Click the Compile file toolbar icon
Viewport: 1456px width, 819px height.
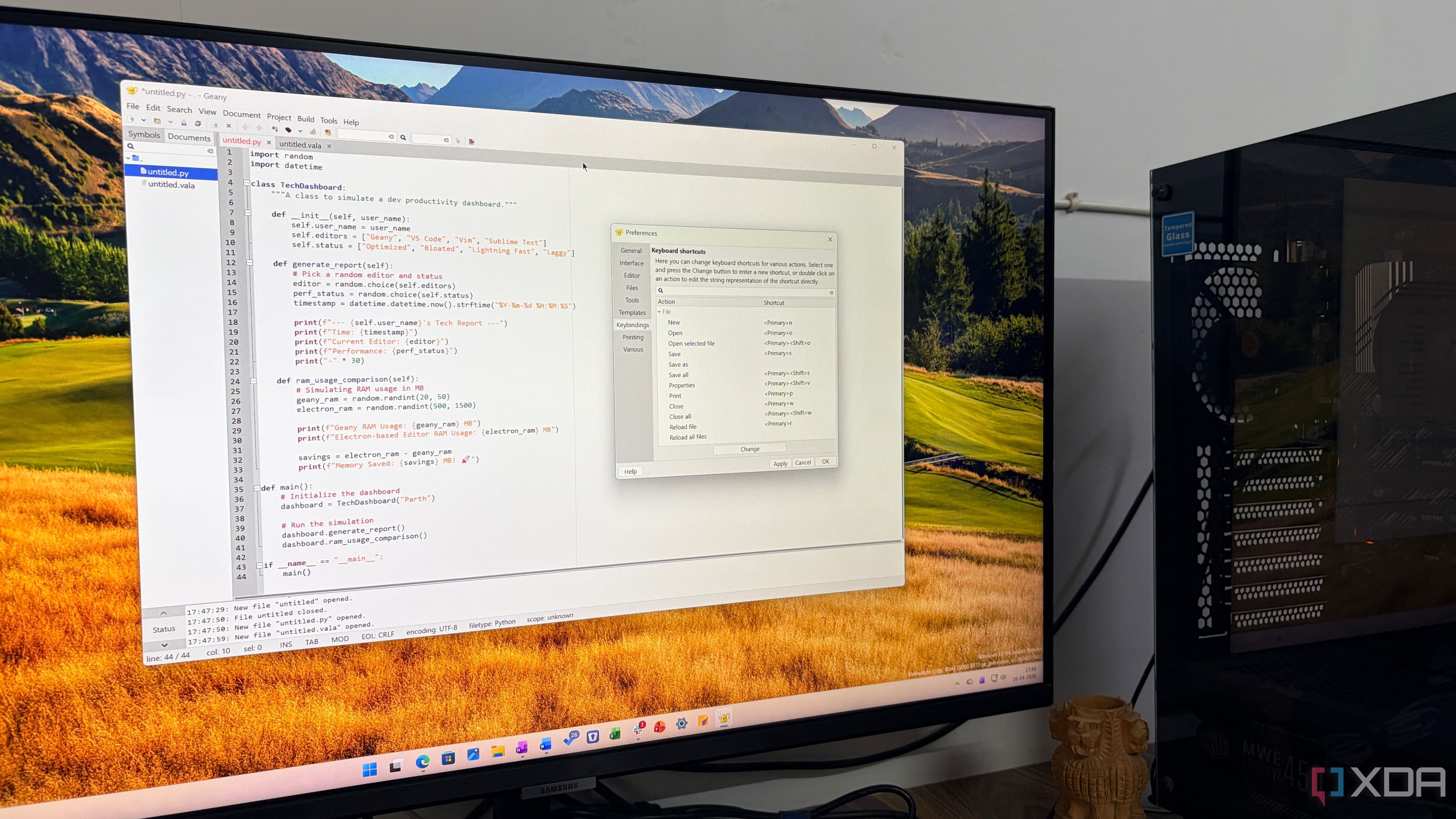(x=275, y=129)
